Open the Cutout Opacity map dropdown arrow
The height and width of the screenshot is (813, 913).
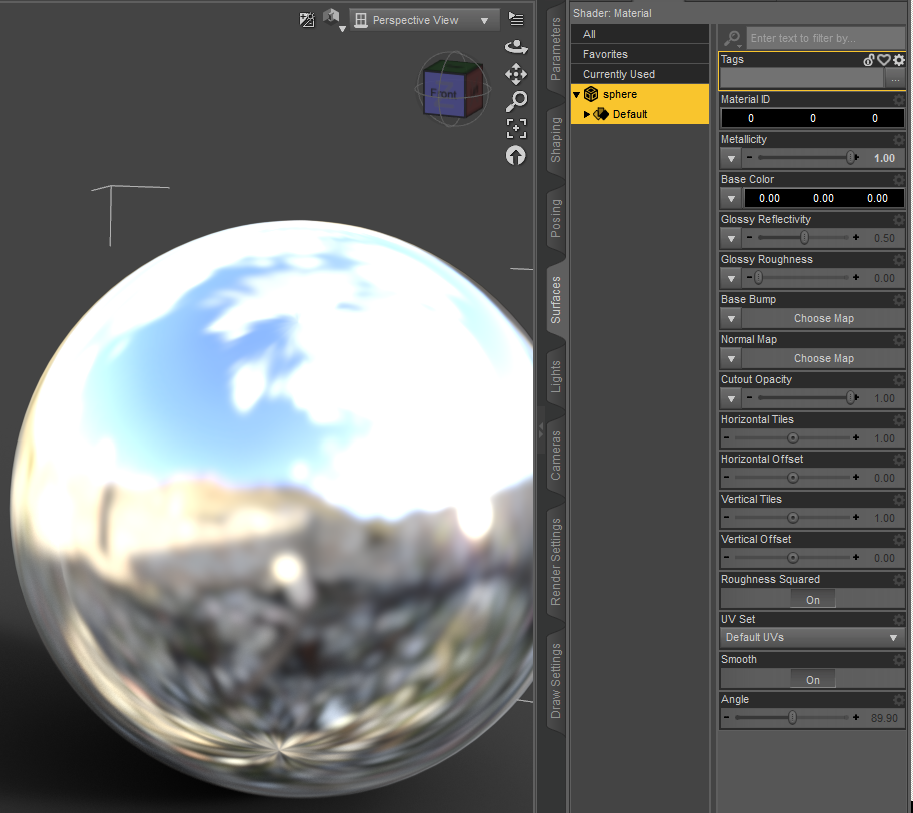[x=731, y=398]
